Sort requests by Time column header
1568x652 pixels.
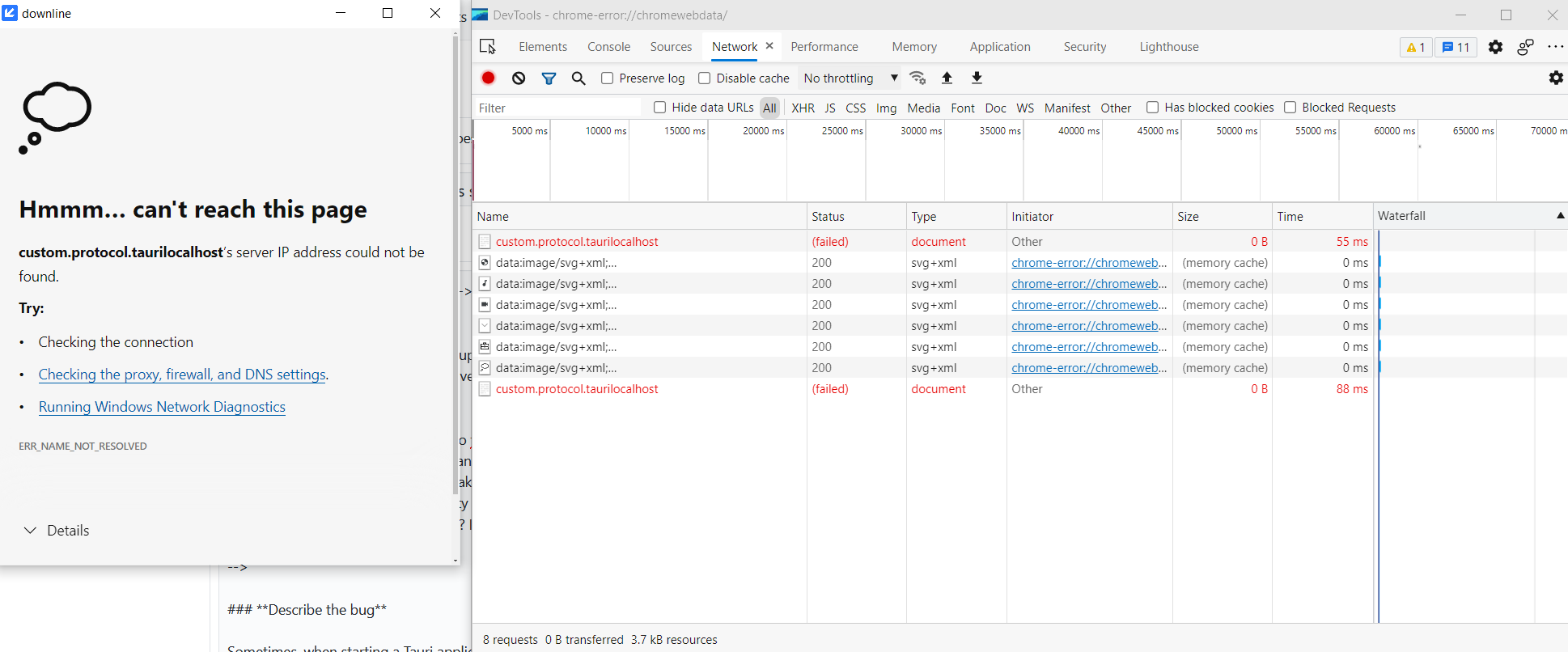coord(1322,216)
